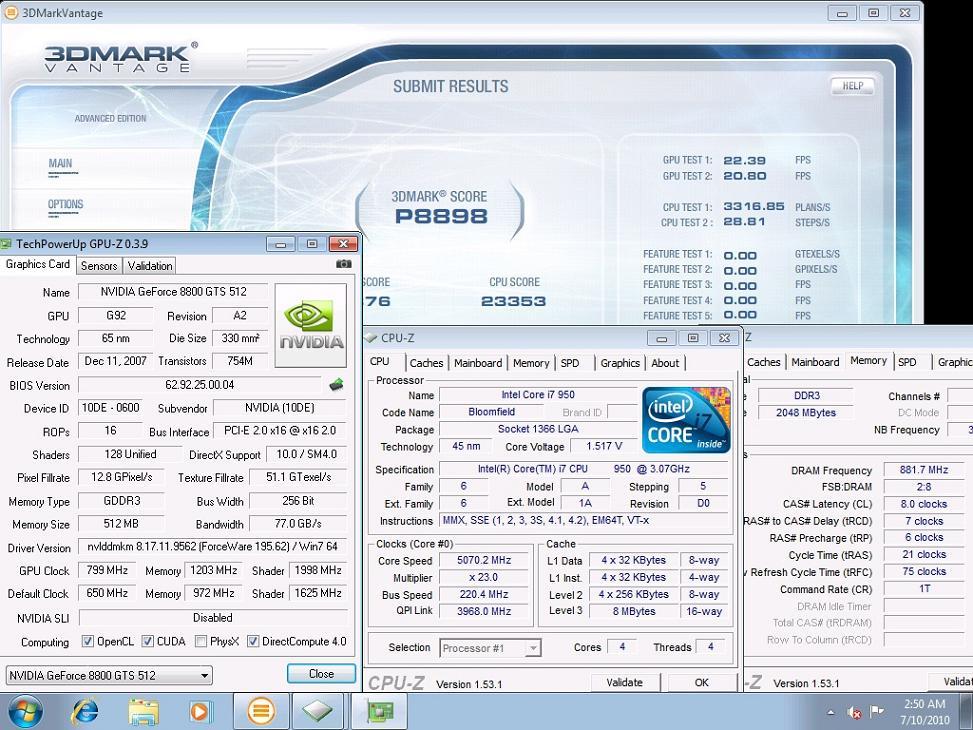Click Memory Size field 2048 MBytes
Viewport: 973px width, 730px height.
pyautogui.click(x=805, y=413)
